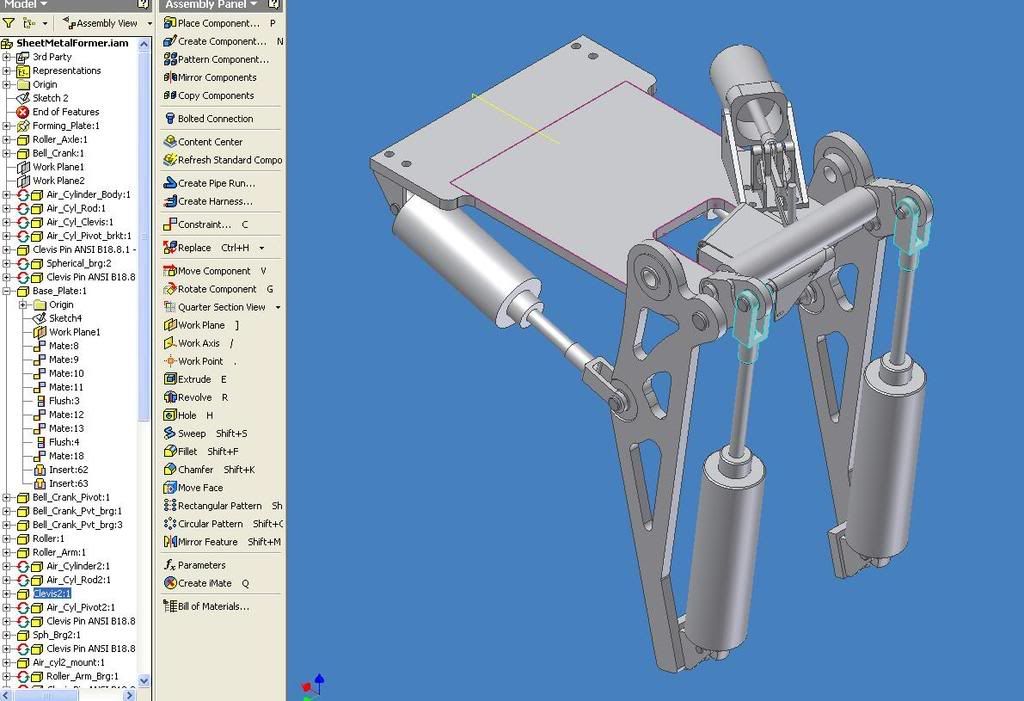Collapse the Base_Plate:1 tree node
Viewport: 1024px width, 701px height.
[x=8, y=290]
